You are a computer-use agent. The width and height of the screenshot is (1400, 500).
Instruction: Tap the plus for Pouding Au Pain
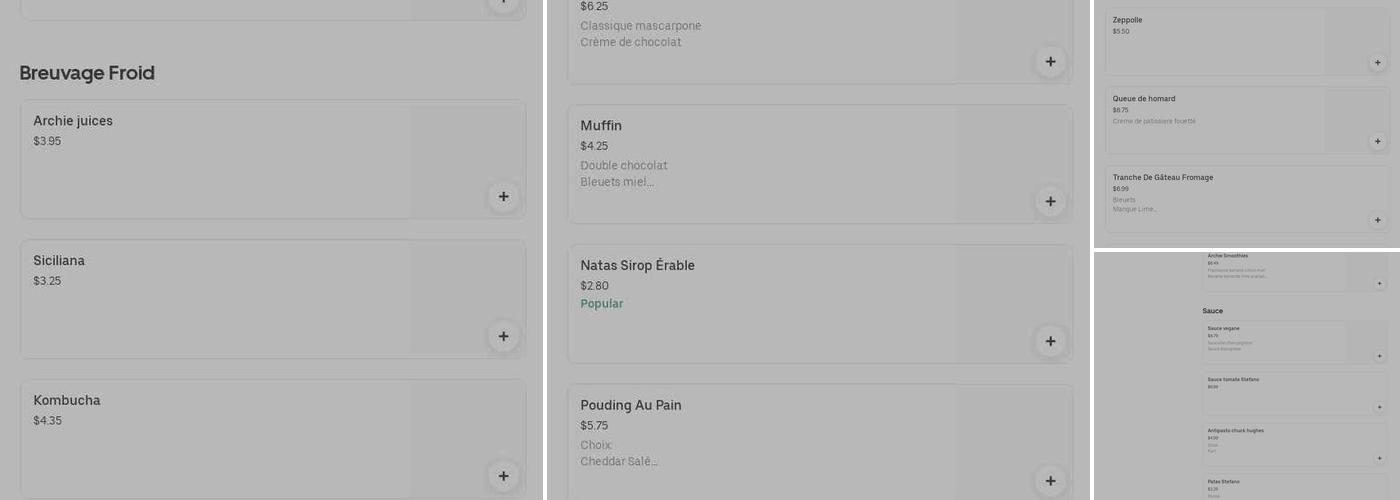point(1050,481)
